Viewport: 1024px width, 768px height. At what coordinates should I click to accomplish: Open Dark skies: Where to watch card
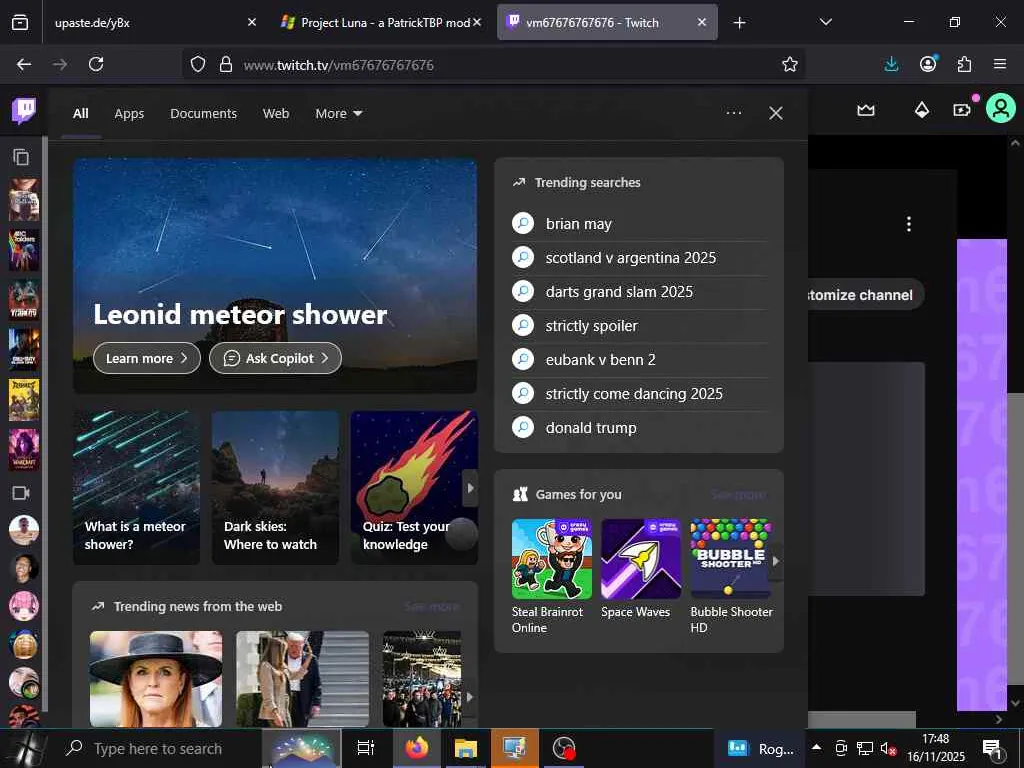275,487
